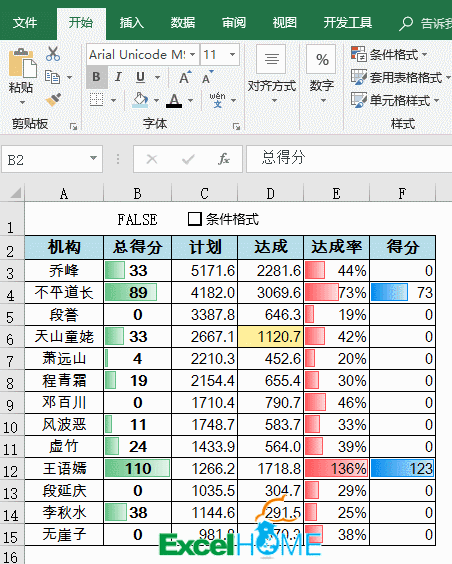This screenshot has width=452, height=564.
Task: Select row 12 header
Action: [11, 470]
